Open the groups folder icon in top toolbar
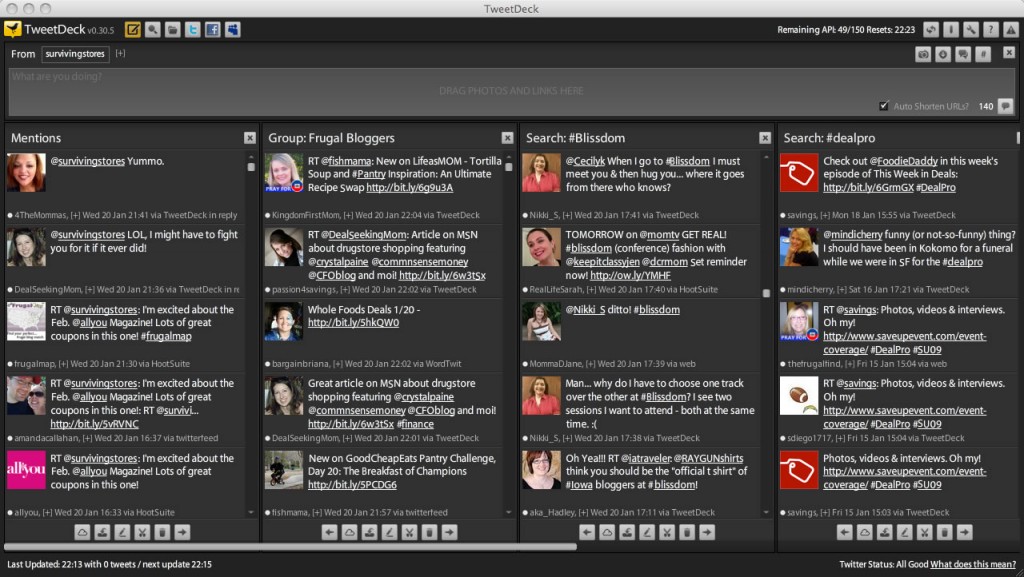The image size is (1024, 577). tap(172, 29)
